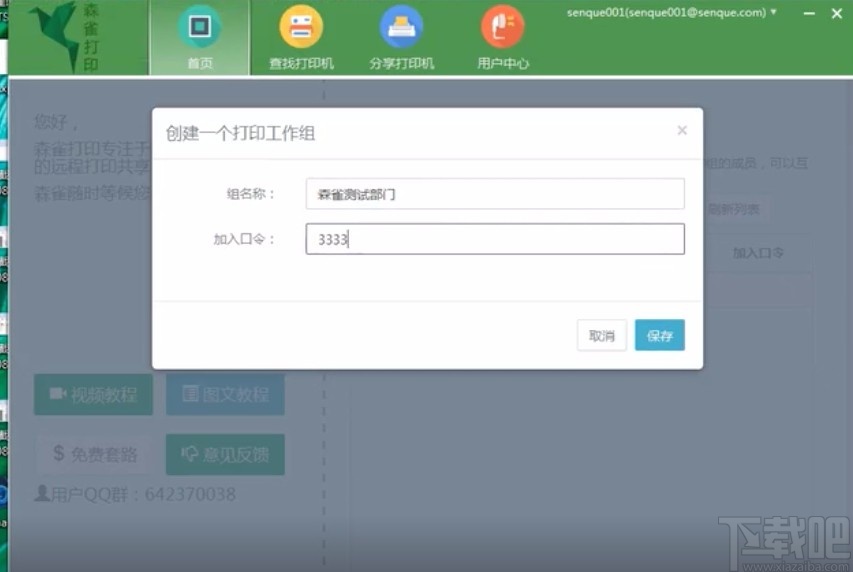The width and height of the screenshot is (853, 572).
Task: Open the 首页 home tab icon
Action: (x=200, y=26)
